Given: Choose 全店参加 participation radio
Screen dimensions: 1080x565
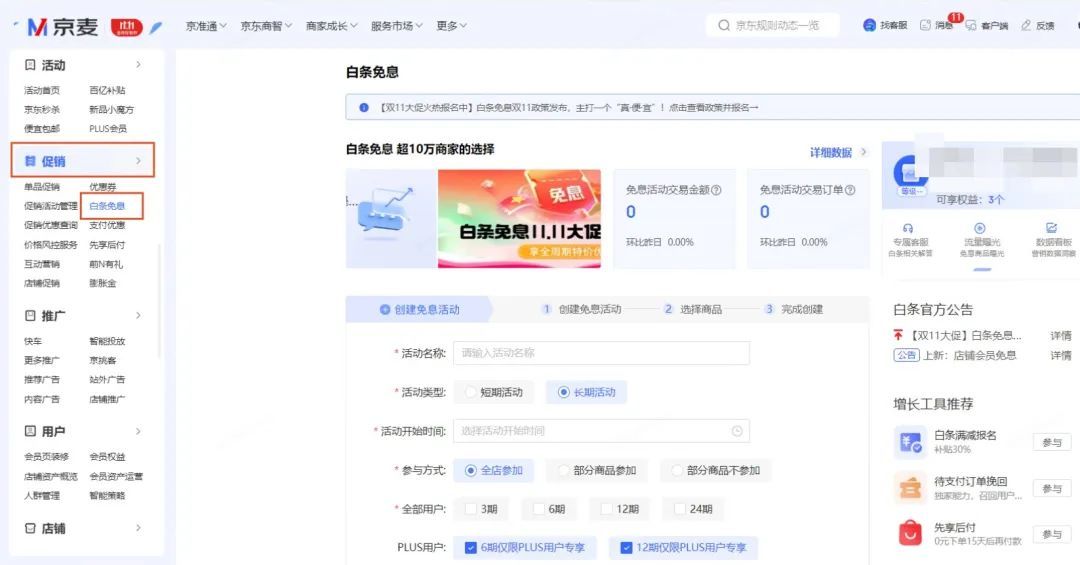Looking at the screenshot, I should coord(470,470).
